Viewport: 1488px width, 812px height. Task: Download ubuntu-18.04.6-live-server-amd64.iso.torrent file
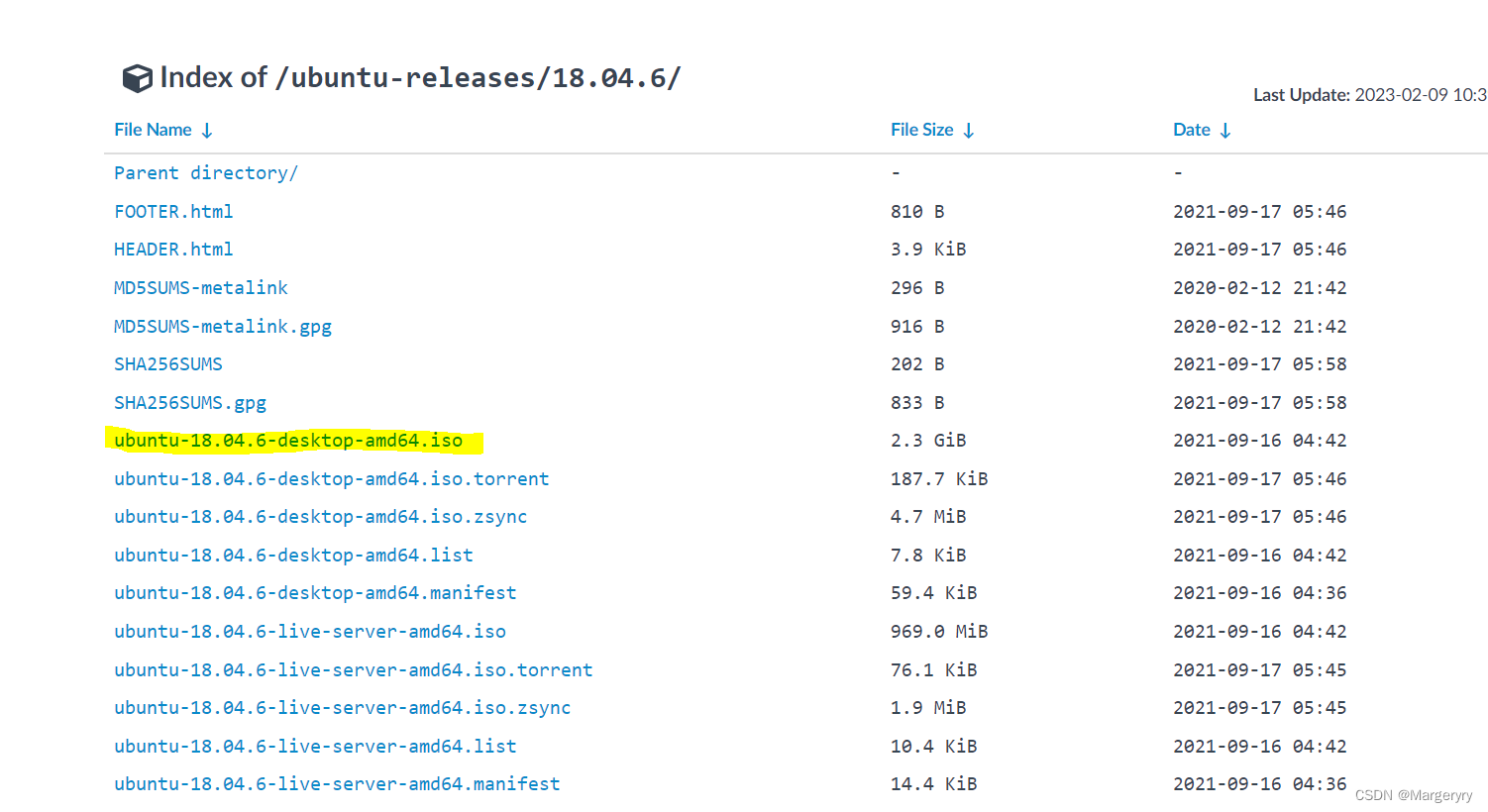pos(354,670)
